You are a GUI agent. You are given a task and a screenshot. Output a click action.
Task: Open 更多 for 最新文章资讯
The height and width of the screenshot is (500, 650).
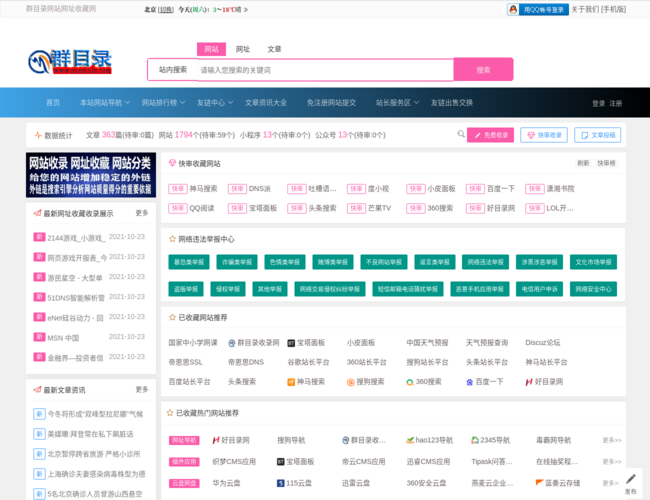tap(142, 389)
